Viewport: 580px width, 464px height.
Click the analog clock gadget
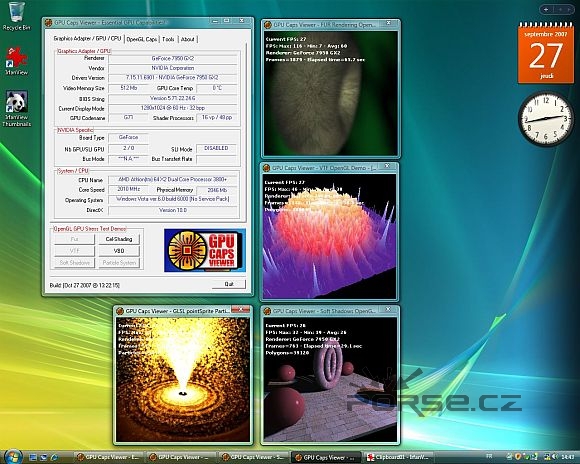(x=546, y=119)
